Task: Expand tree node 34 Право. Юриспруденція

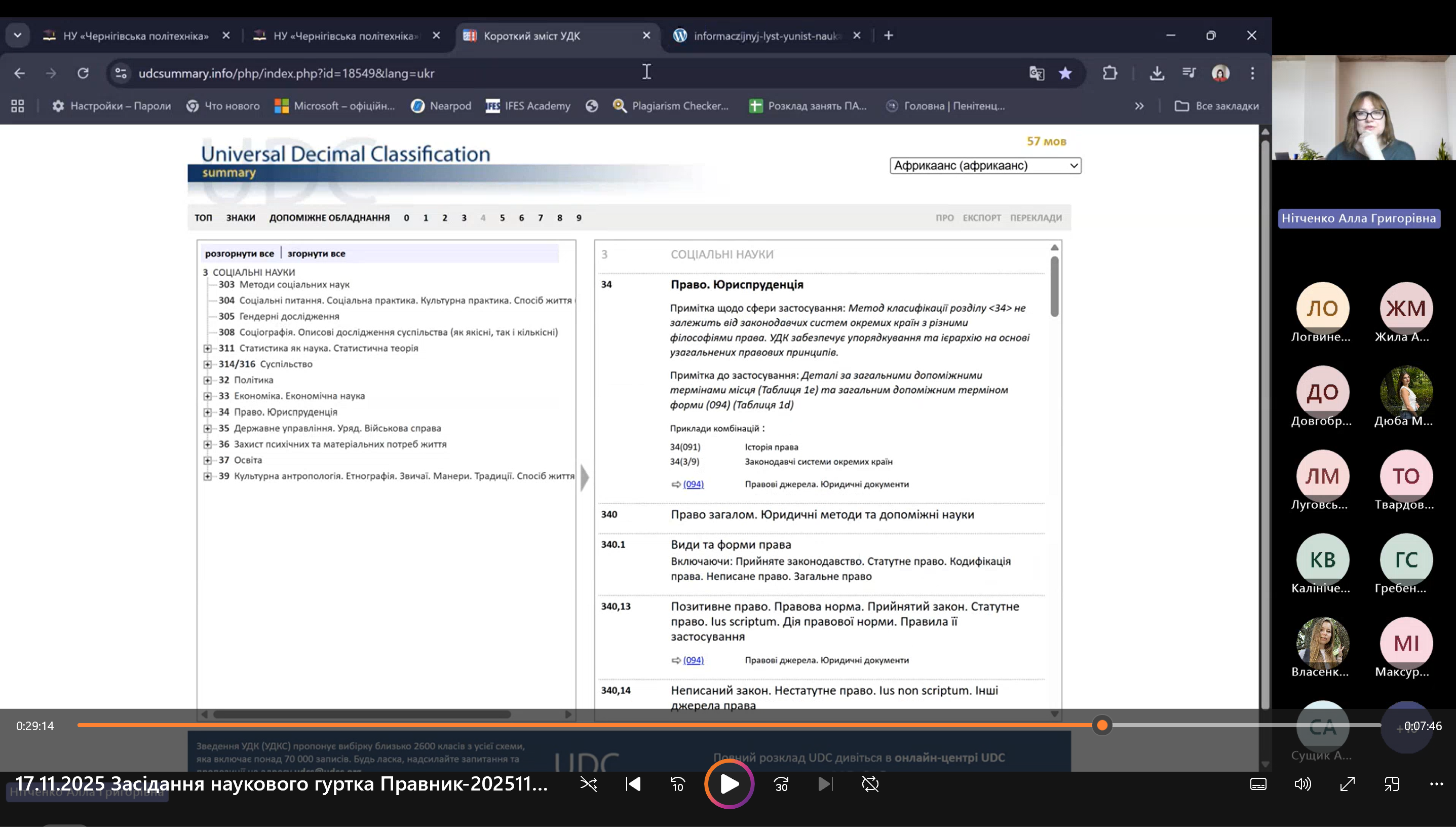Action: pos(208,412)
